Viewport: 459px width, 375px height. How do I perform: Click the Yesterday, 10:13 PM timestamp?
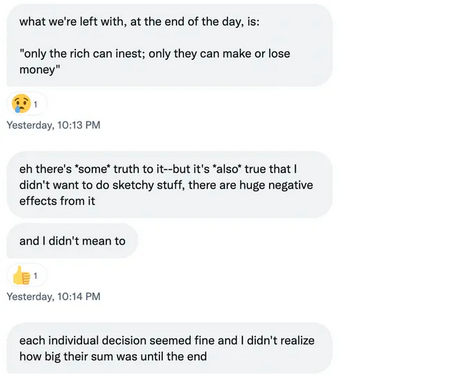pos(53,125)
